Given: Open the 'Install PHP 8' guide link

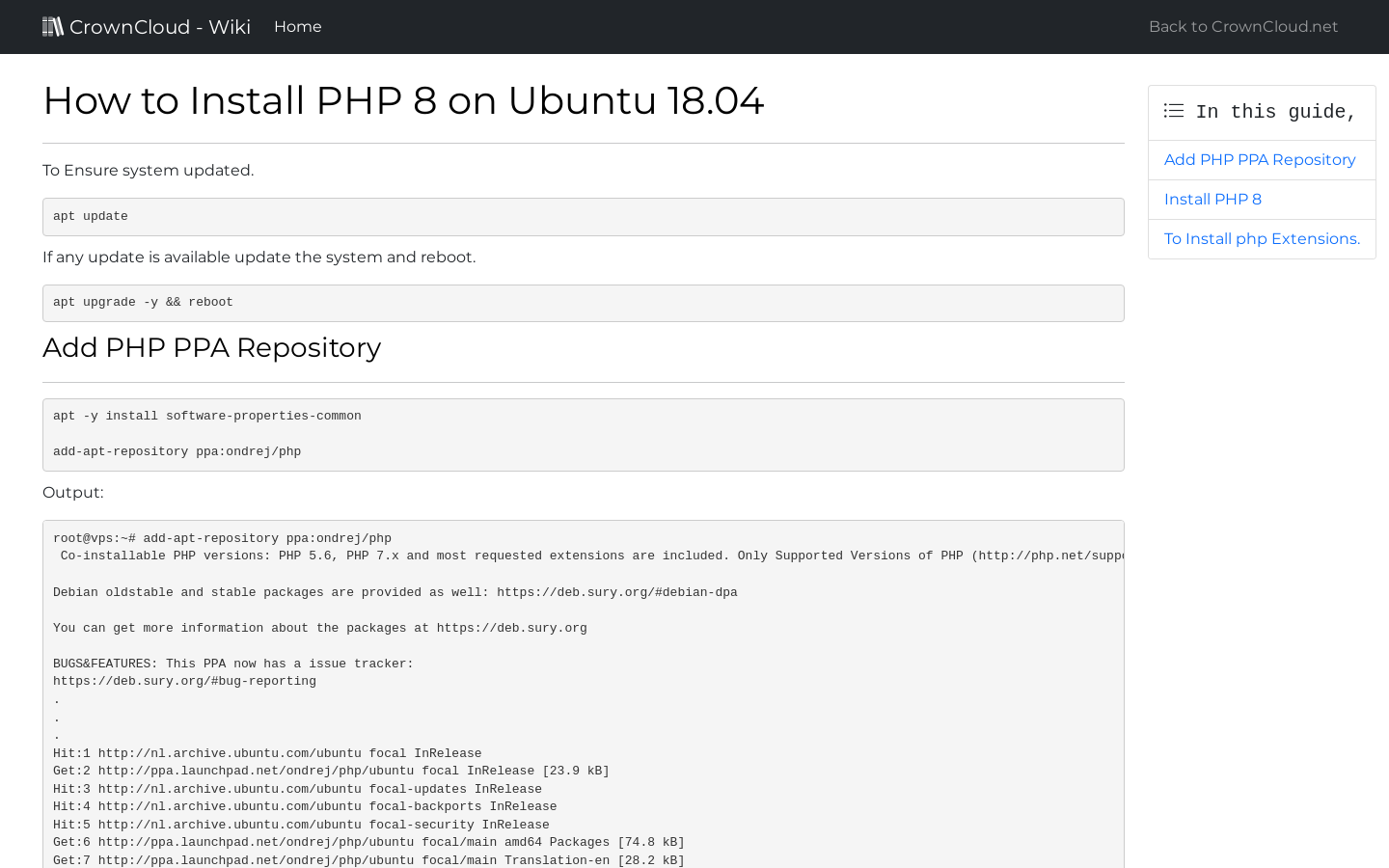Looking at the screenshot, I should [x=1212, y=200].
